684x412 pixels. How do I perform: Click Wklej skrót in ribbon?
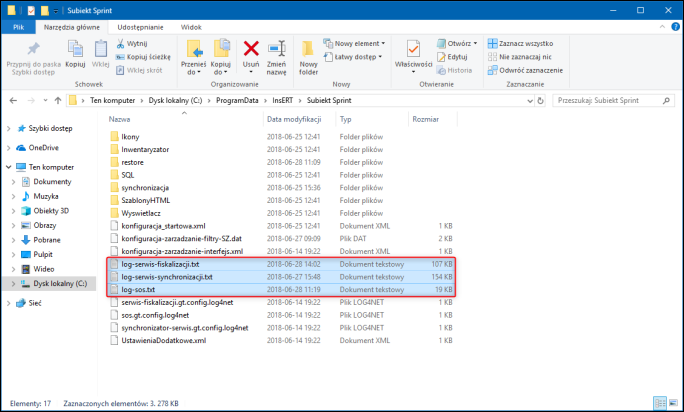click(x=139, y=70)
